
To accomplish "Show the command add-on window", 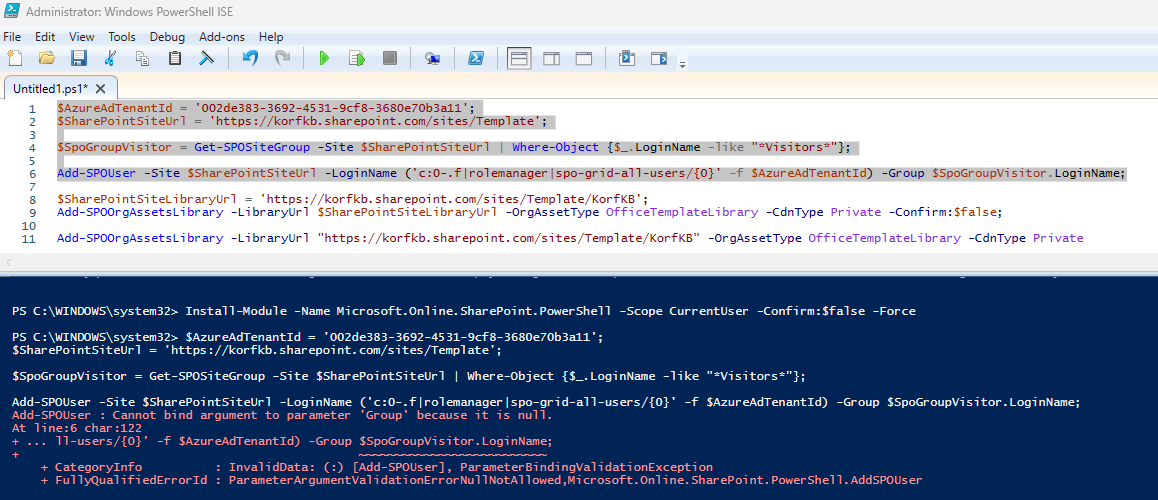I will coord(627,58).
